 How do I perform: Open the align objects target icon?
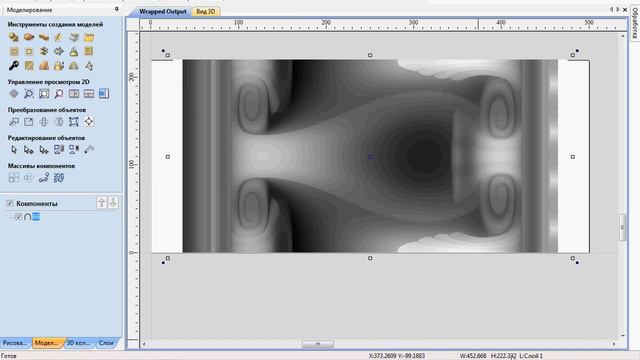click(89, 122)
